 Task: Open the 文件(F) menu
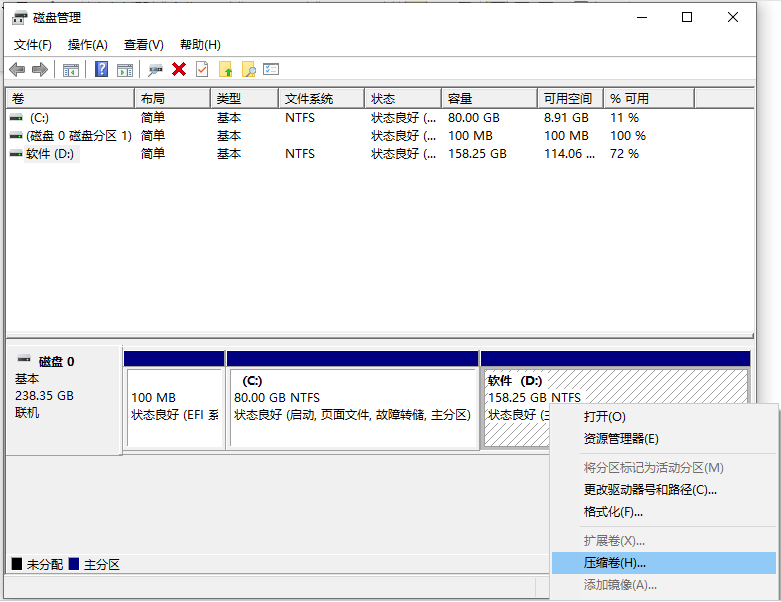32,45
